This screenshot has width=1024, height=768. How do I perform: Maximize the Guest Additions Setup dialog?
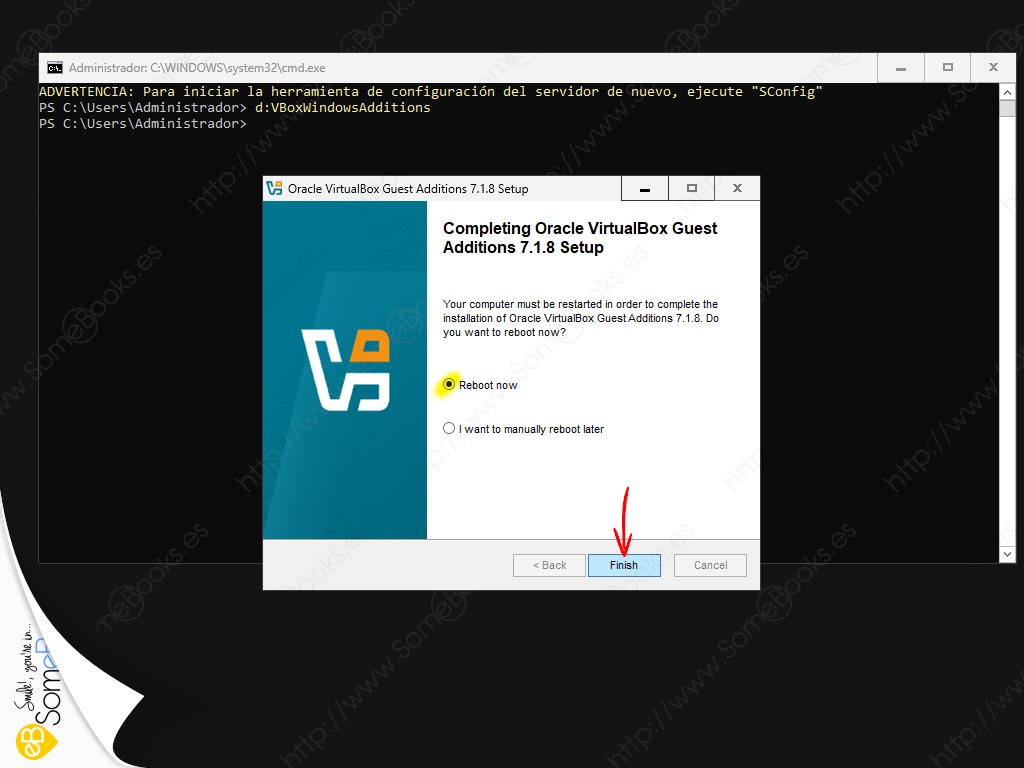pos(691,188)
